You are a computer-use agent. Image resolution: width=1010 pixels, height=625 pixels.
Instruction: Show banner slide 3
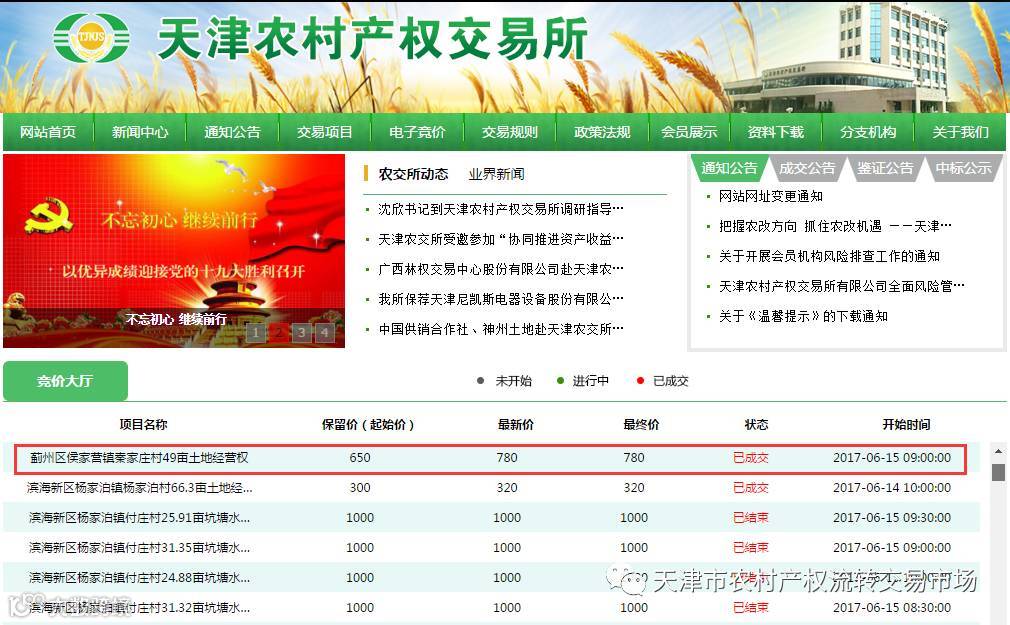pos(301,332)
